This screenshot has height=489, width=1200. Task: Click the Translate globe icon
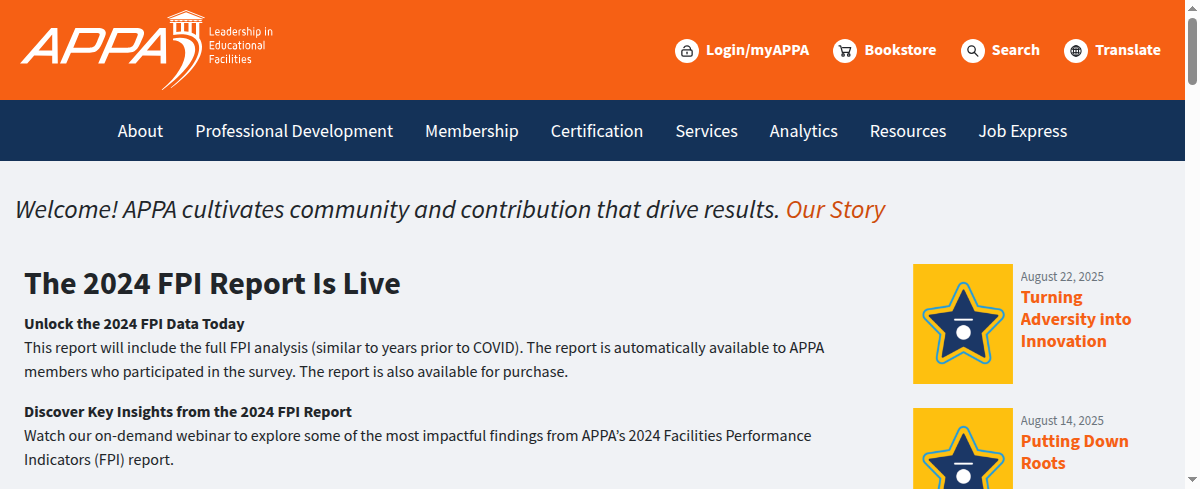click(1076, 51)
